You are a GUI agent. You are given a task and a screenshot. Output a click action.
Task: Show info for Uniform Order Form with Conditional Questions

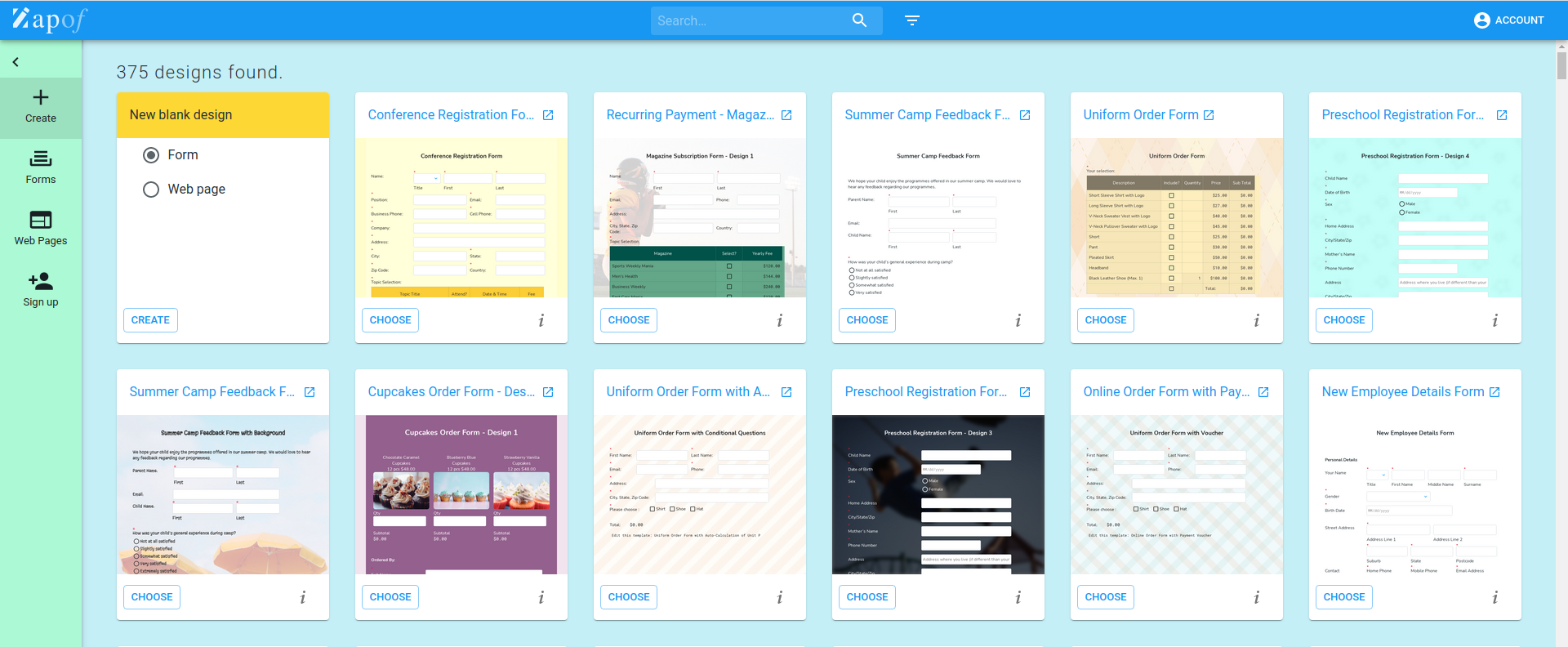[780, 597]
